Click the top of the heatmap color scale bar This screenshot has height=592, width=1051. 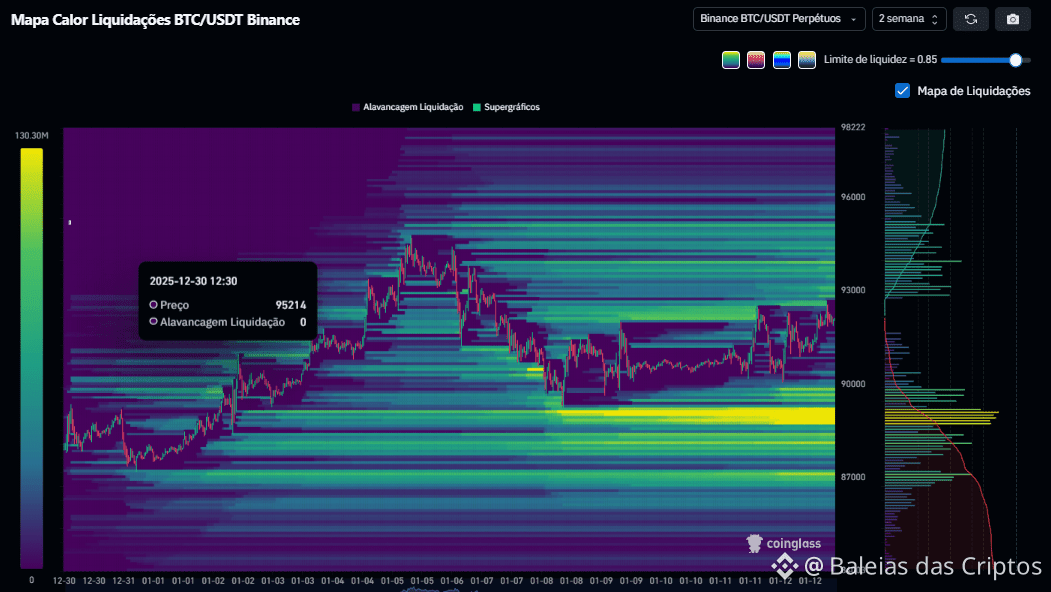point(31,152)
